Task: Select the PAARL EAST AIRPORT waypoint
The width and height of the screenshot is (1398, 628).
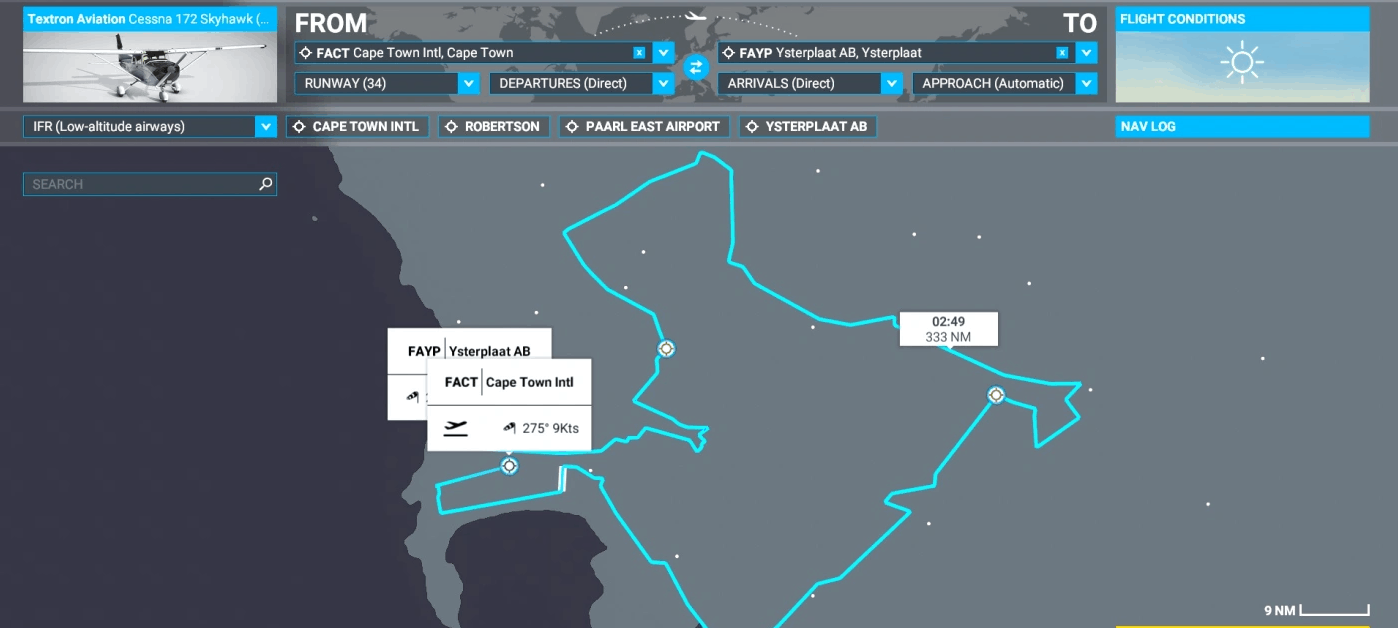Action: pyautogui.click(x=644, y=127)
